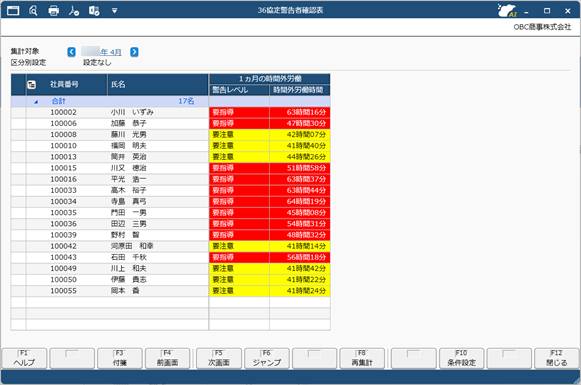
Task: Click the F5 次画面 button
Action: 219,358
